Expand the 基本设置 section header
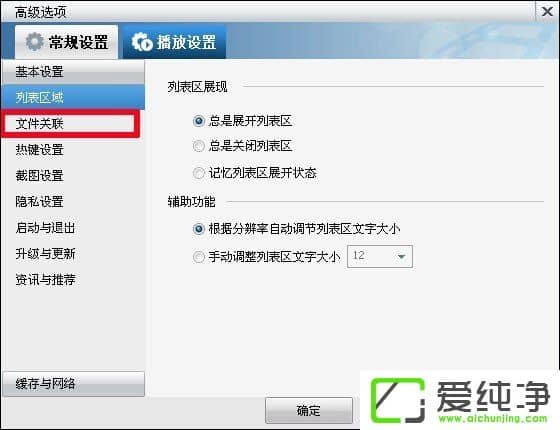The width and height of the screenshot is (560, 430). 73,72
